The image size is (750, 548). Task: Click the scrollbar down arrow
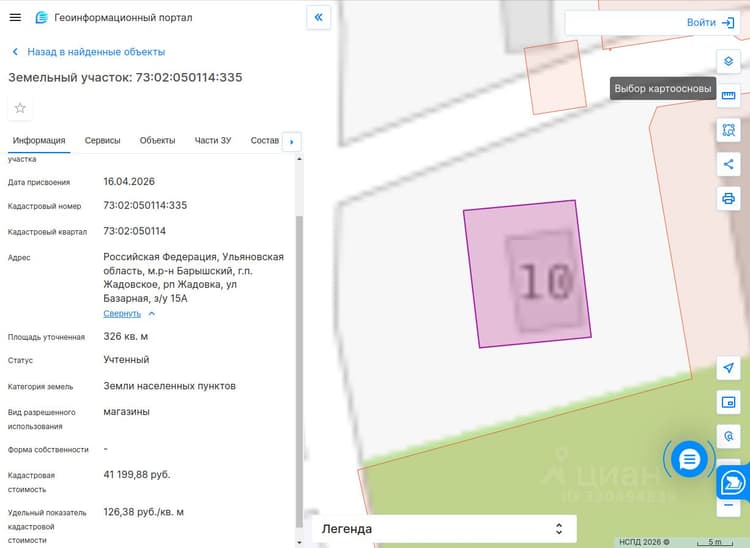tap(299, 543)
